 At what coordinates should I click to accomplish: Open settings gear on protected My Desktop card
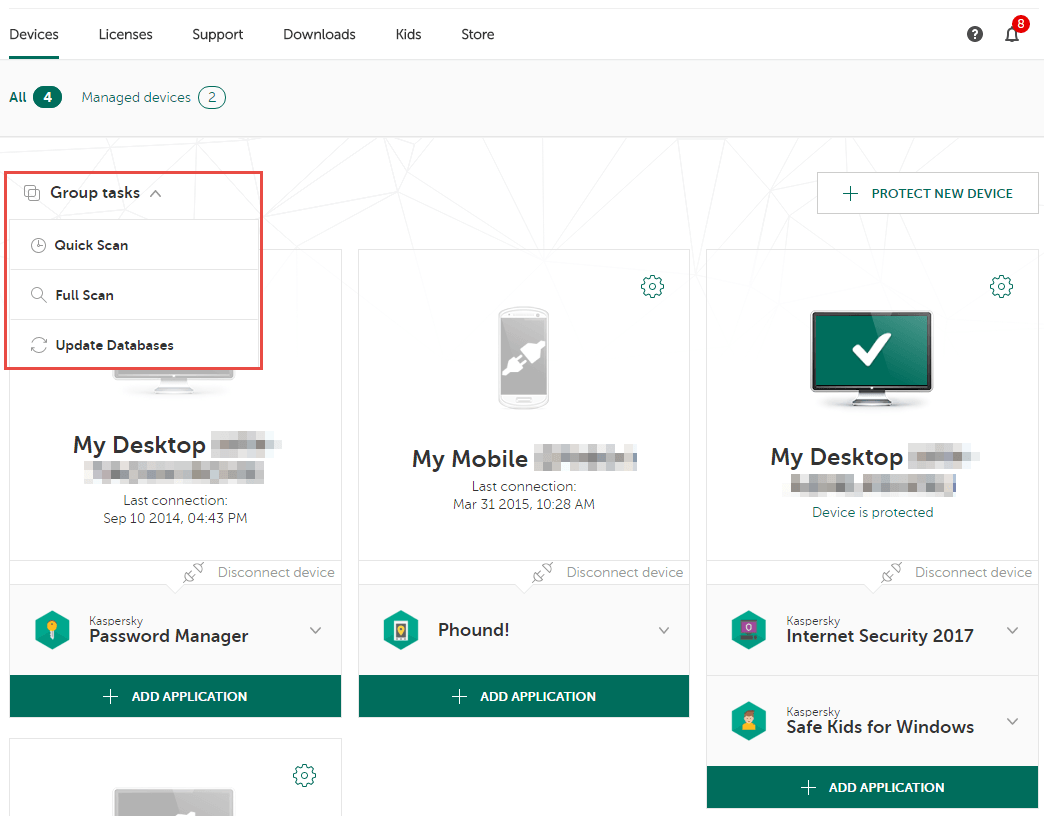(x=1001, y=286)
